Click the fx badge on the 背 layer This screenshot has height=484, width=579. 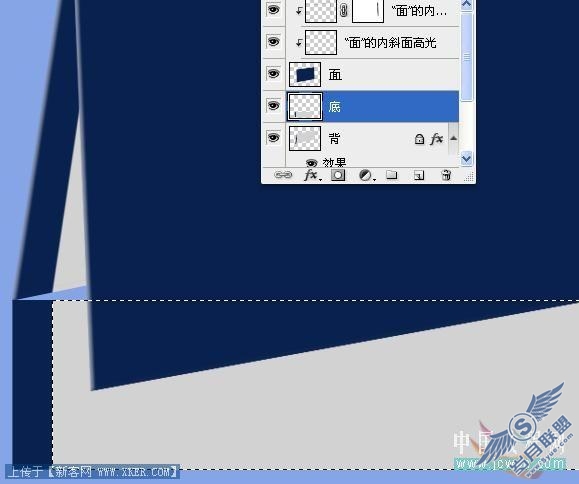(436, 139)
